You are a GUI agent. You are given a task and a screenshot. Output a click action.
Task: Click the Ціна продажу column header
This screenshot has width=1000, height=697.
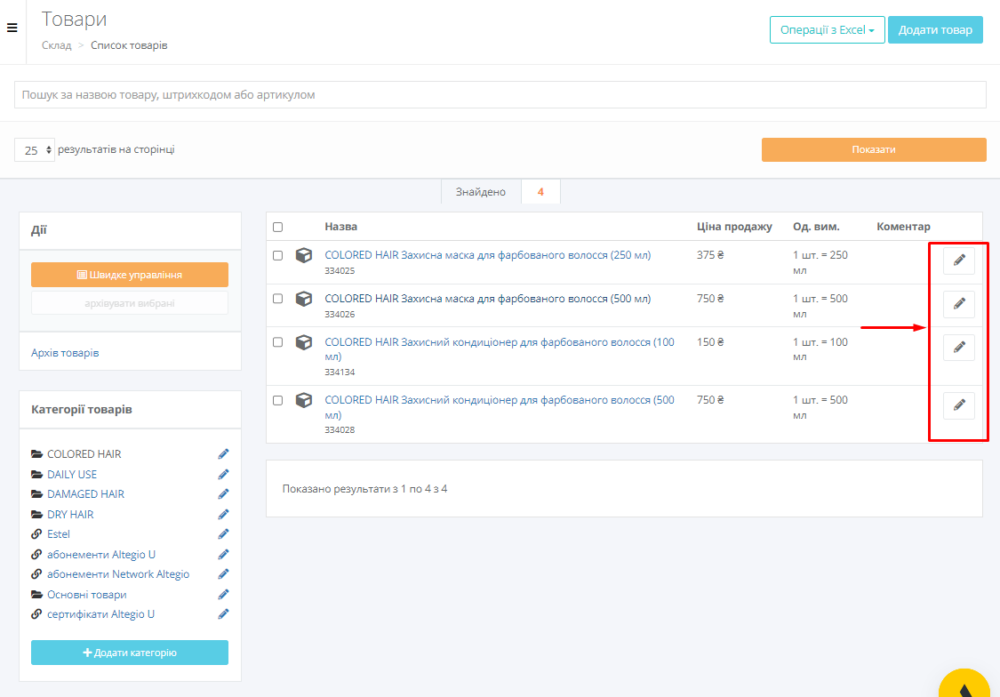pos(734,226)
